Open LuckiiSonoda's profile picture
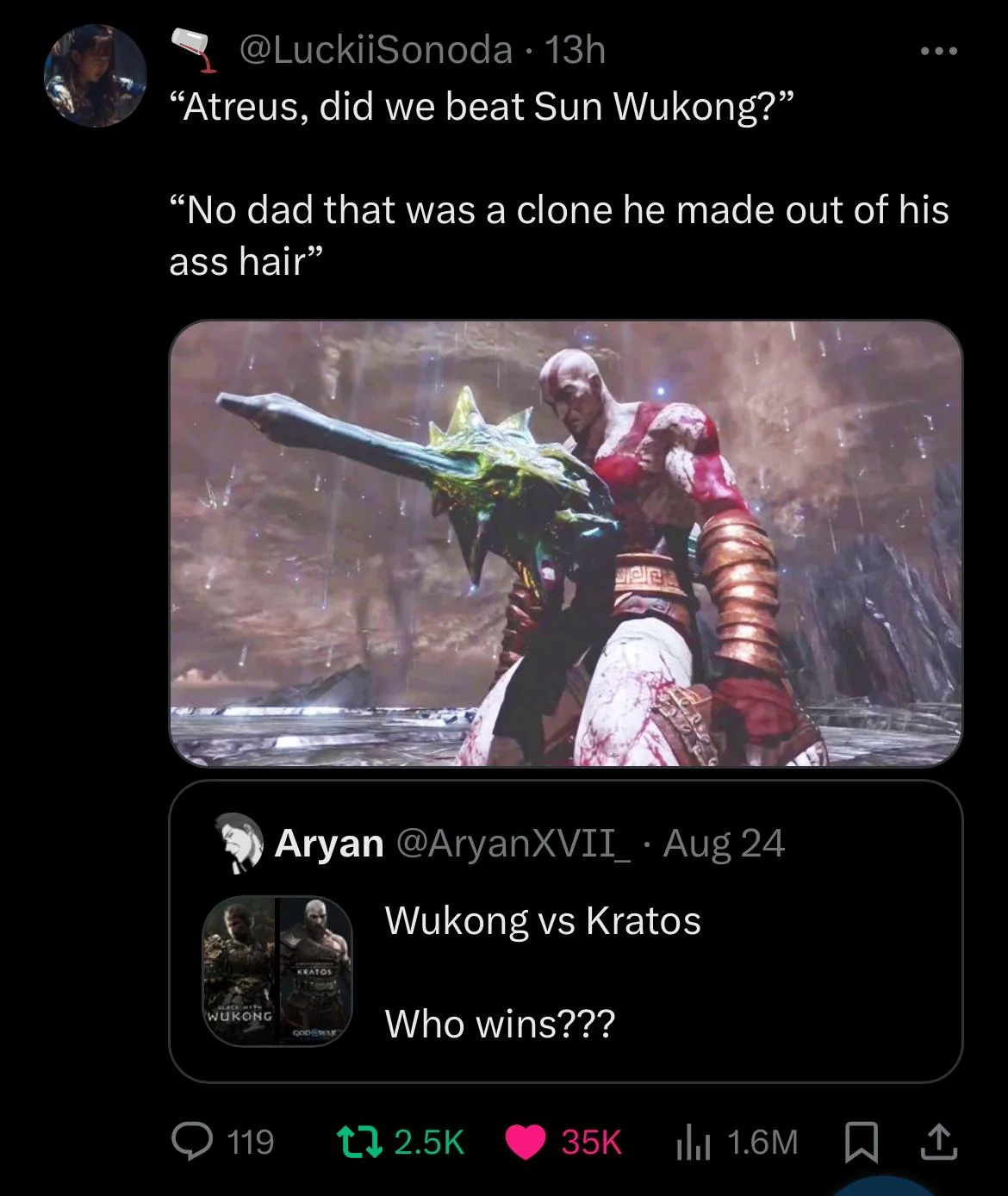 point(96,77)
